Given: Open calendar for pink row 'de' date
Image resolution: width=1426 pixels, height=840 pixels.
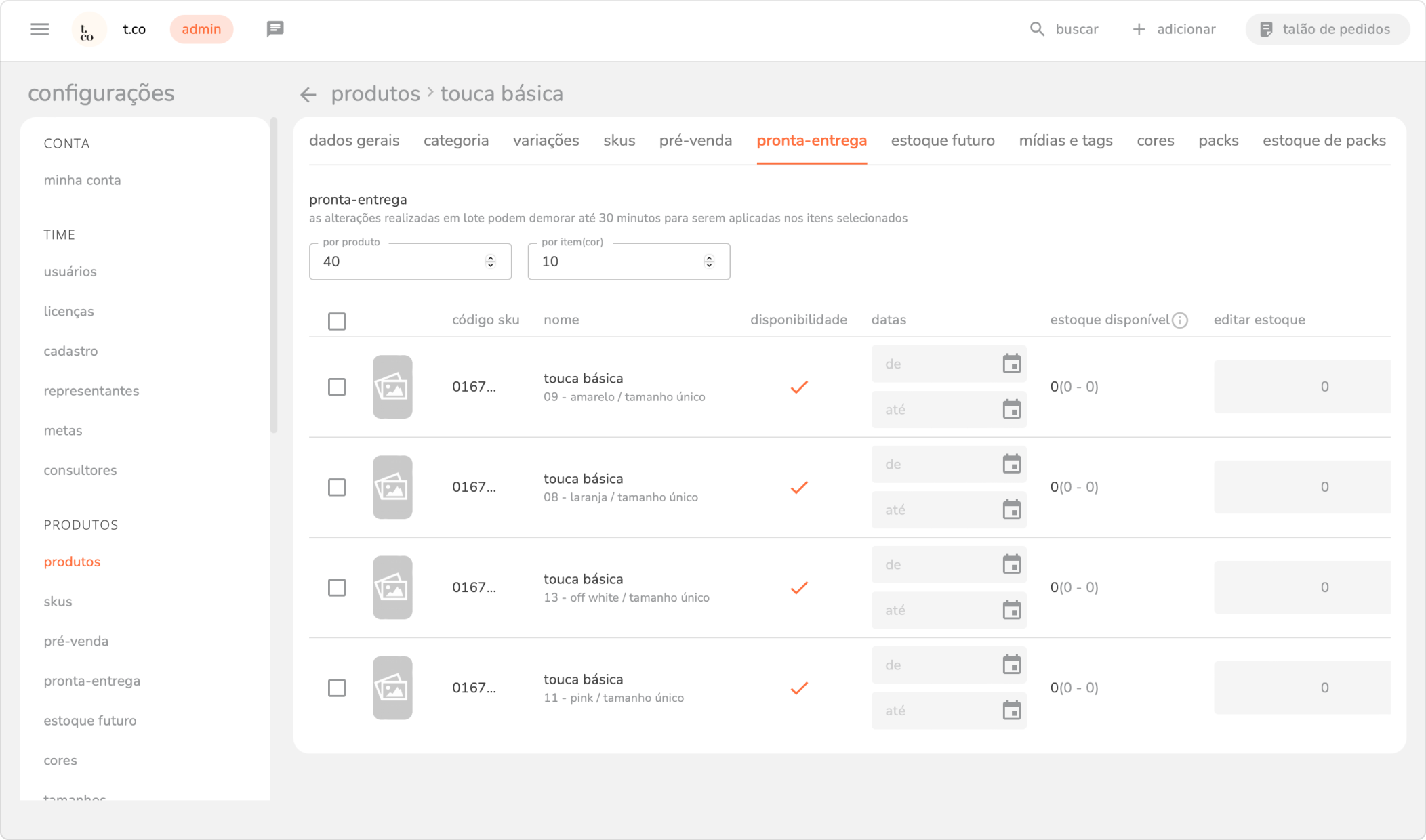Looking at the screenshot, I should pyautogui.click(x=1011, y=665).
